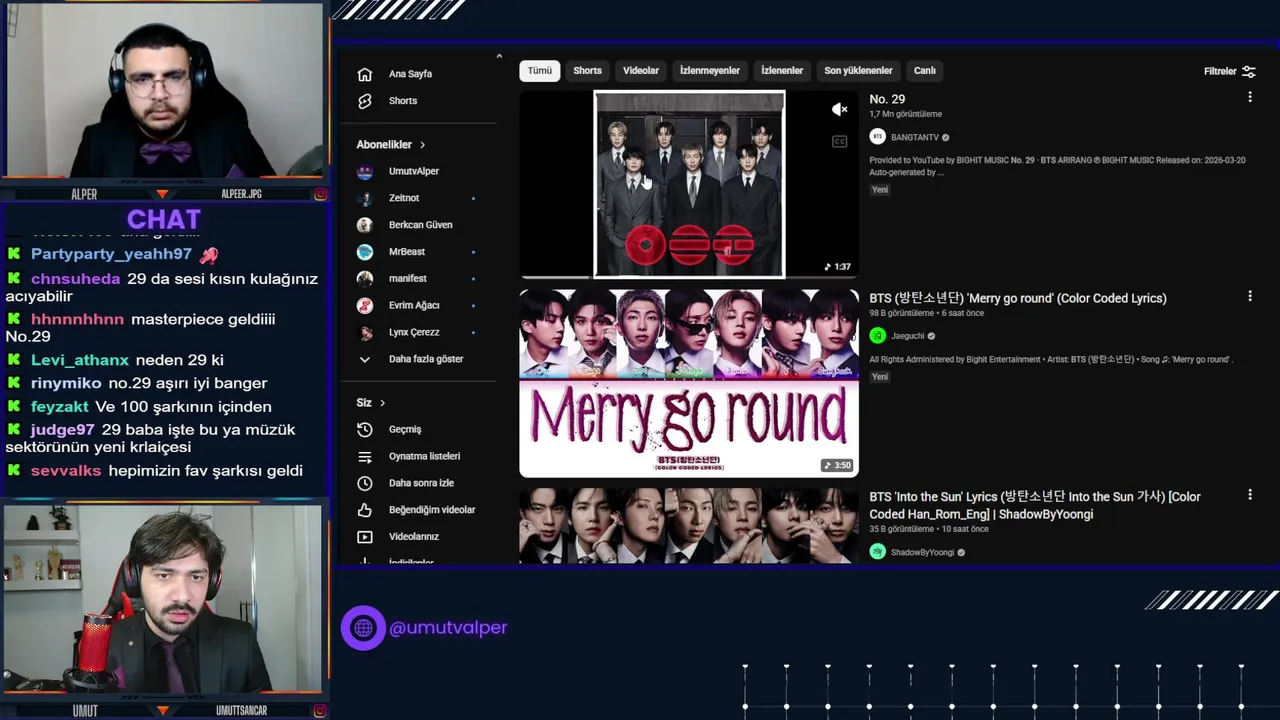Open the 'Merry go round' Color Coded Lyrics title

(x=1018, y=298)
